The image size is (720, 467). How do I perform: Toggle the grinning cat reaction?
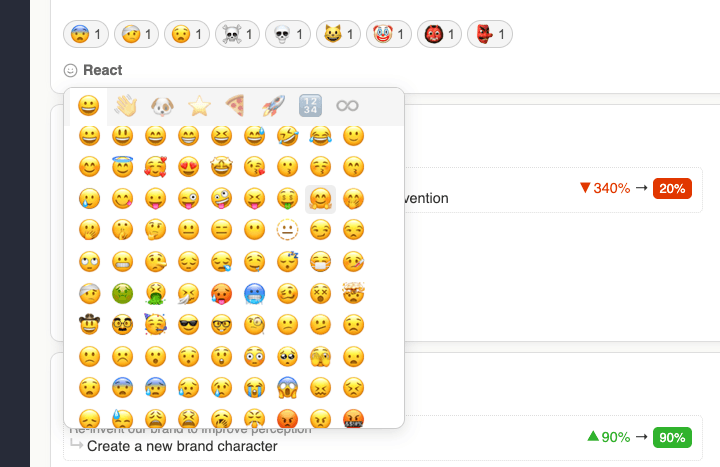tap(338, 34)
